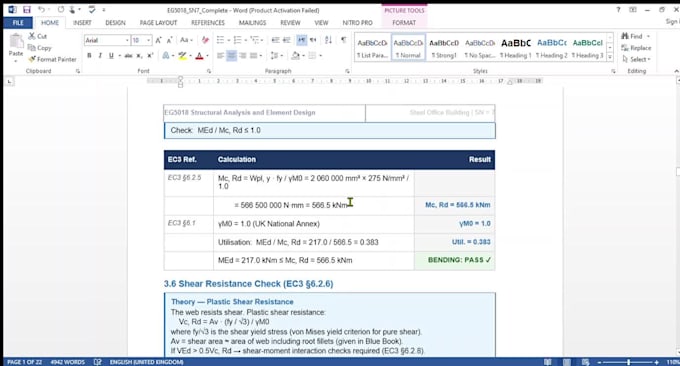Click the ruler tab selector
Image resolution: width=680 pixels, height=366 pixels.
tap(10, 81)
